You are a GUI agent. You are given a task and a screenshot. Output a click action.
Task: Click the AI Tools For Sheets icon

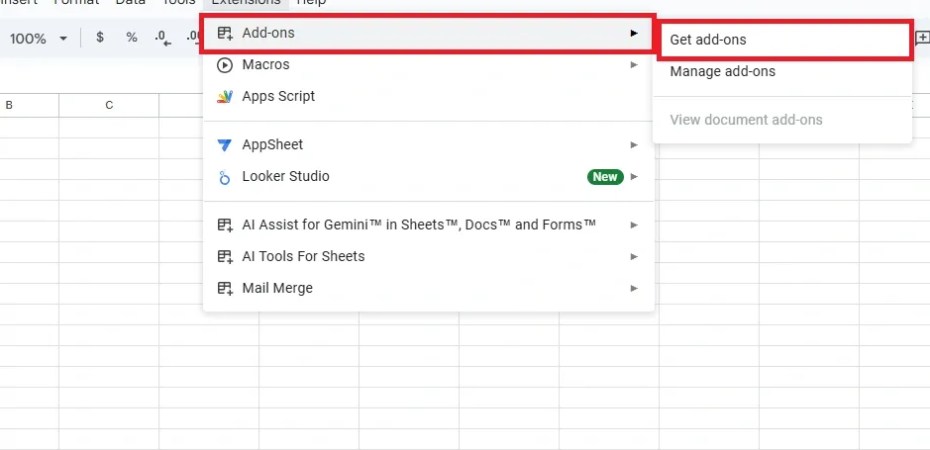click(x=224, y=256)
